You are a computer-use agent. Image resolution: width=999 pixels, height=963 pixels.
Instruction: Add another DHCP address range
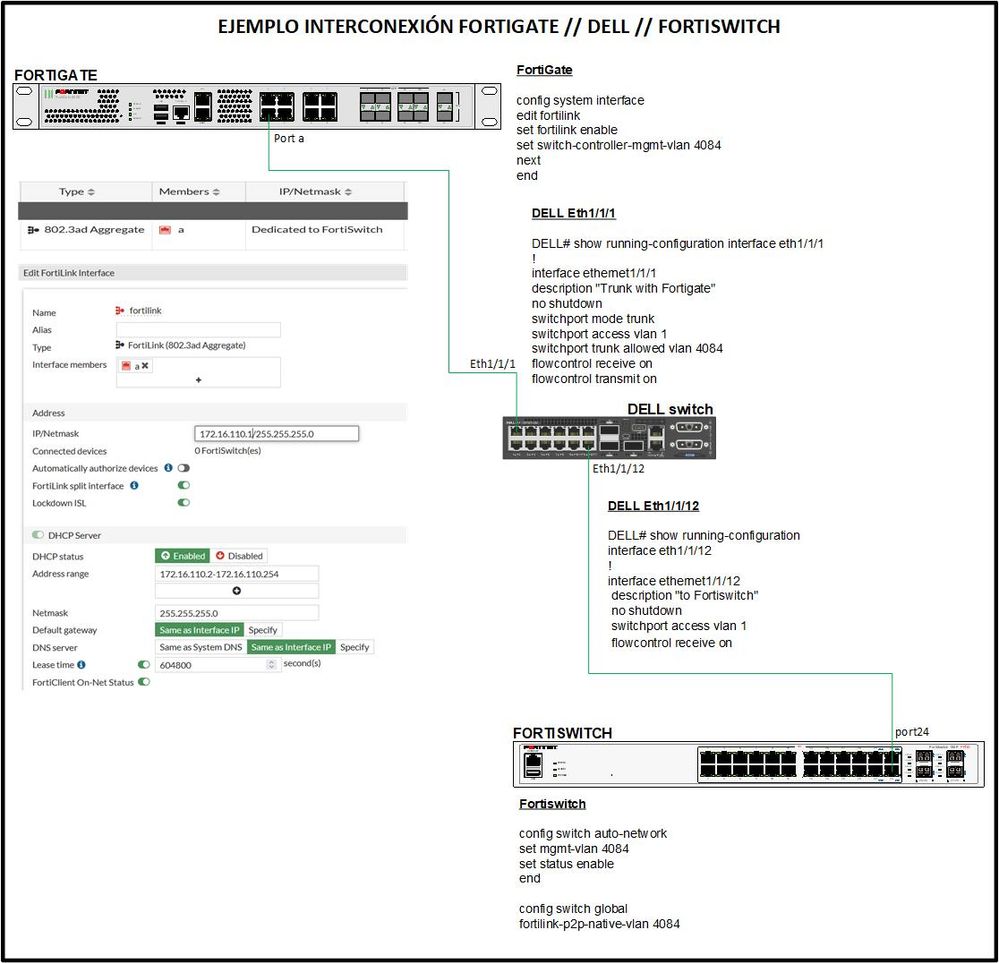click(x=236, y=591)
